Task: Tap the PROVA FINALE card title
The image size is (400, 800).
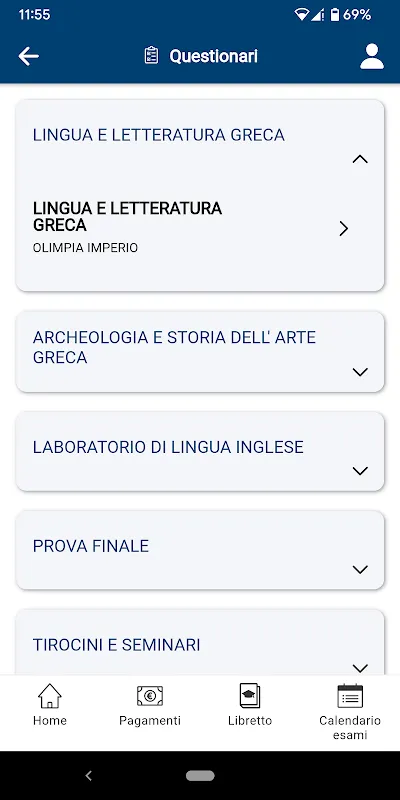Action: [91, 546]
